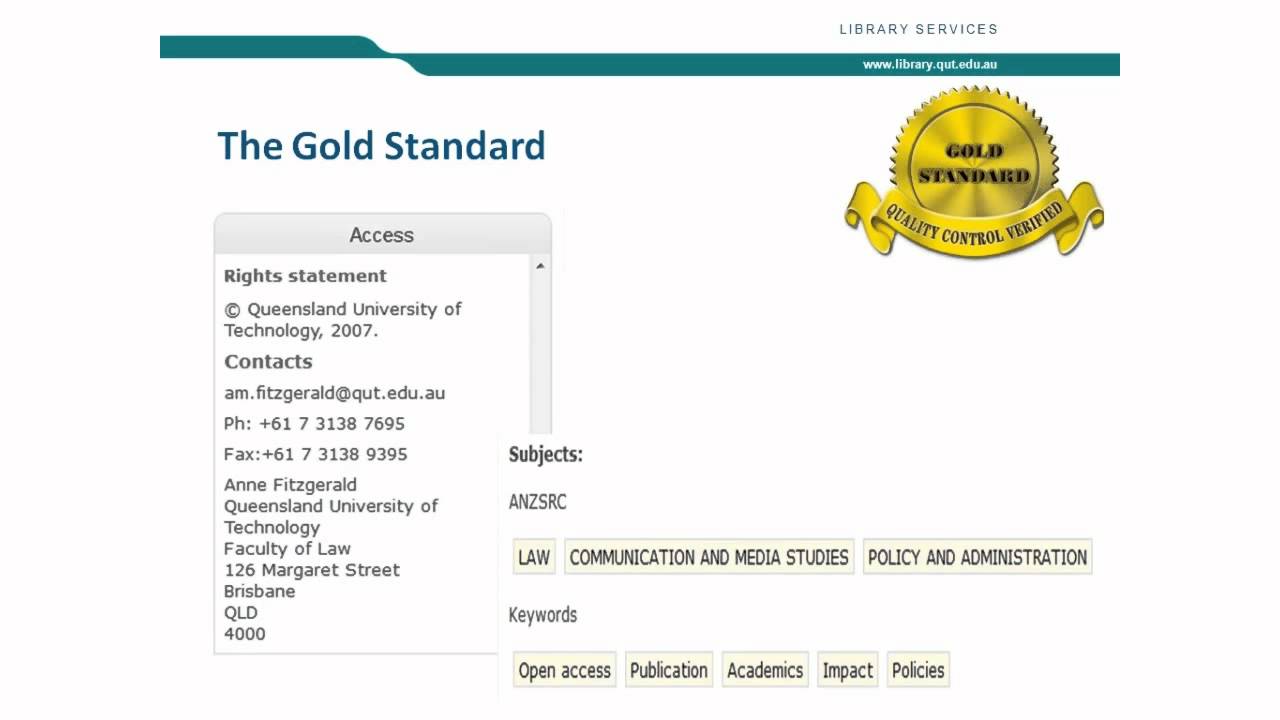The height and width of the screenshot is (720, 1280).
Task: Click the Access panel header
Action: click(382, 235)
